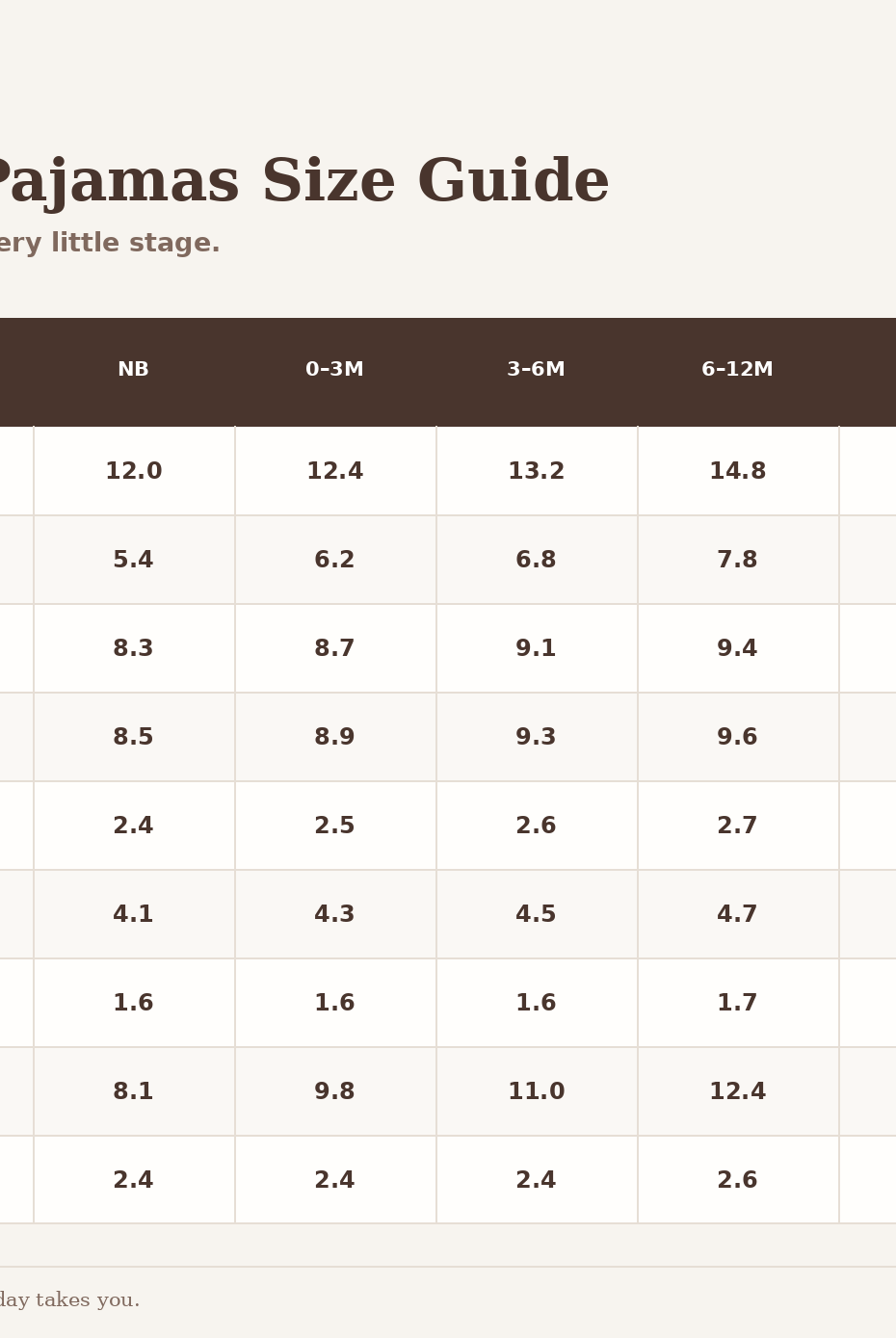Click the 4.1 cell under NB
This screenshot has height=1338, width=896.
click(134, 914)
